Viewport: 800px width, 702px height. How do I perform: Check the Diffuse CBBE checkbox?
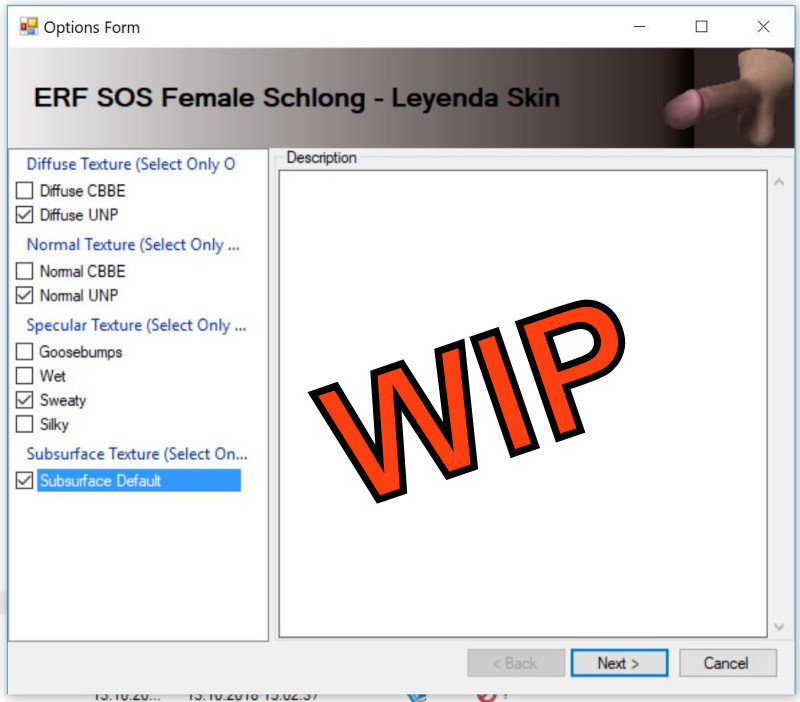[x=24, y=191]
